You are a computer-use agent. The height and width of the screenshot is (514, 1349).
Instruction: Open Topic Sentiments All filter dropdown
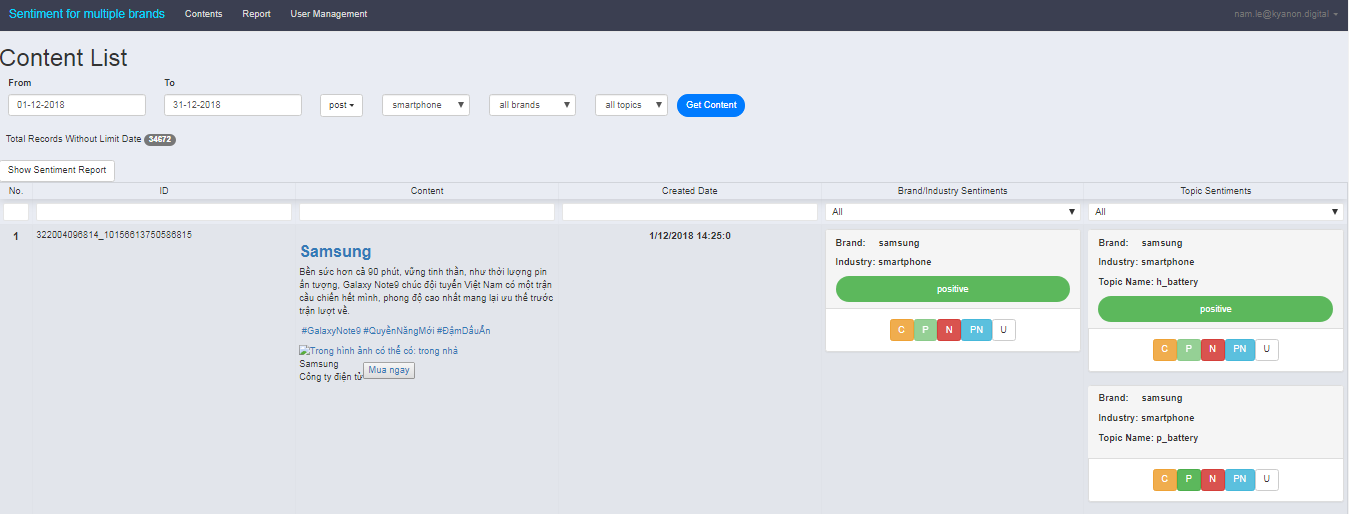[1216, 212]
